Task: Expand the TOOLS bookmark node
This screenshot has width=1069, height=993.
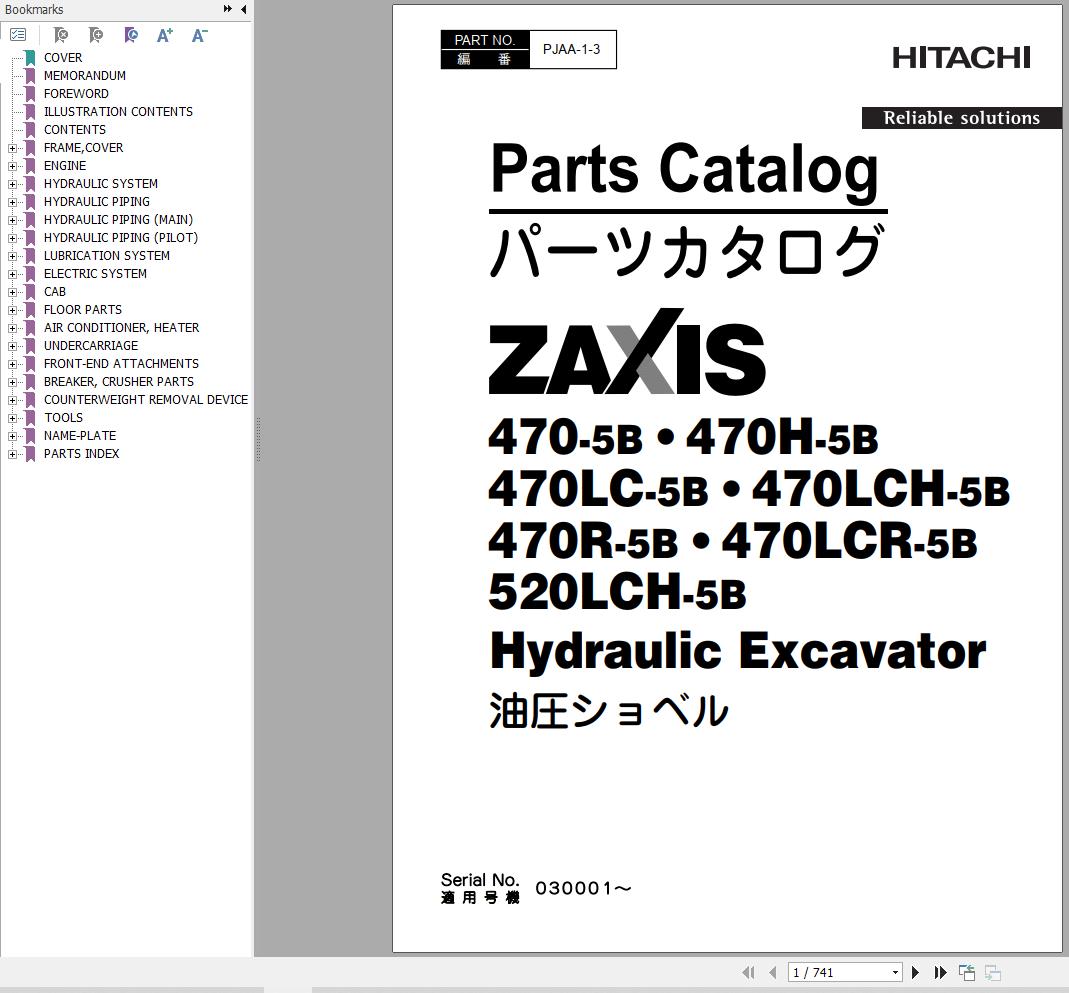Action: click(12, 418)
